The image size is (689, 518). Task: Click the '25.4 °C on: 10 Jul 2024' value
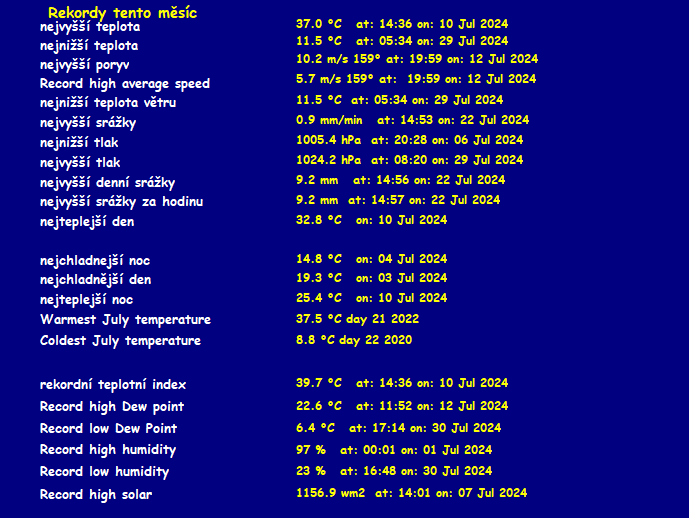371,298
